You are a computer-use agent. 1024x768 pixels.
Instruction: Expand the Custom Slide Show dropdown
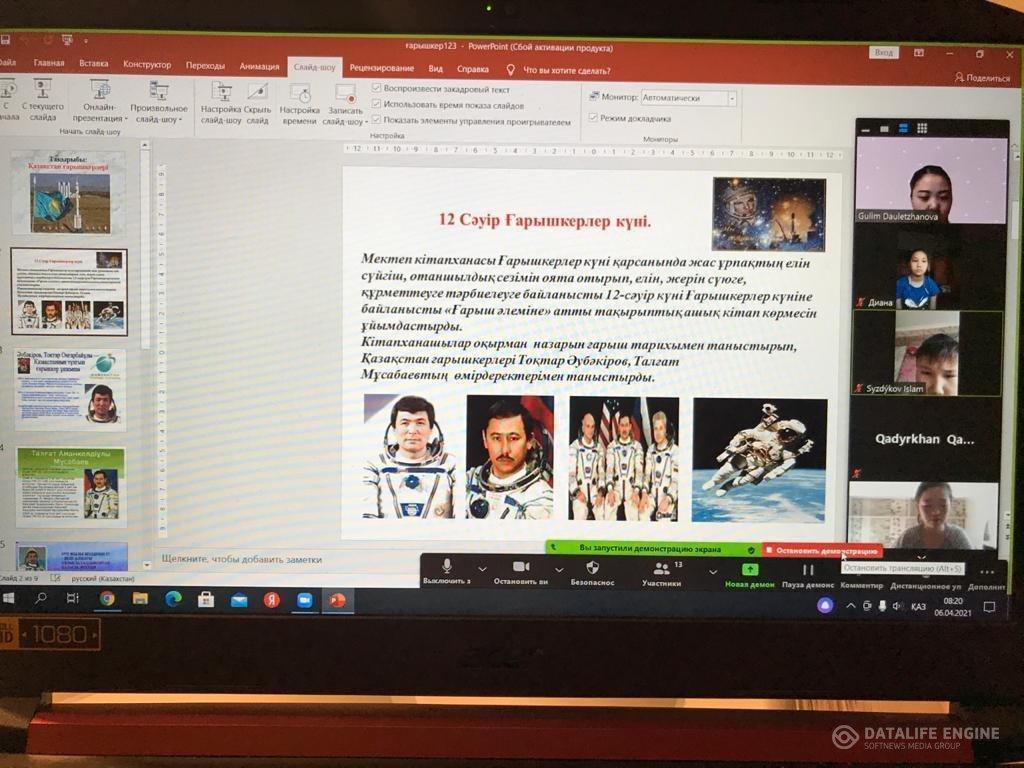coord(159,103)
